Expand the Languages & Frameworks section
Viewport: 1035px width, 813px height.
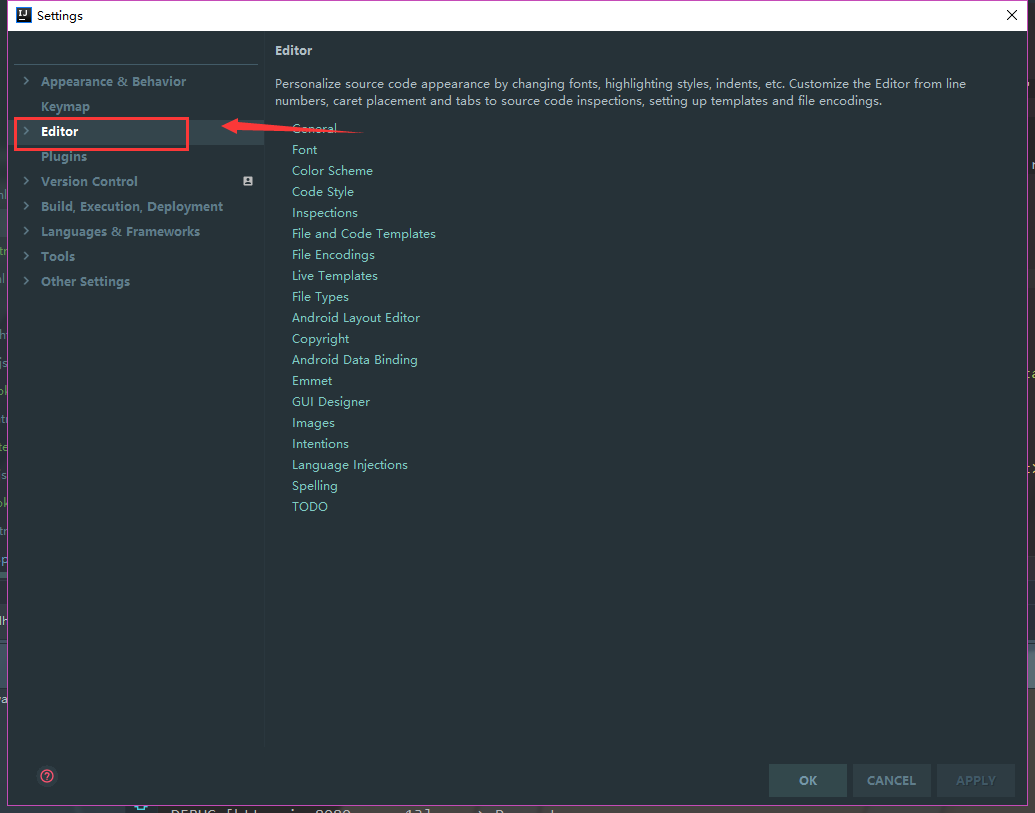point(27,231)
